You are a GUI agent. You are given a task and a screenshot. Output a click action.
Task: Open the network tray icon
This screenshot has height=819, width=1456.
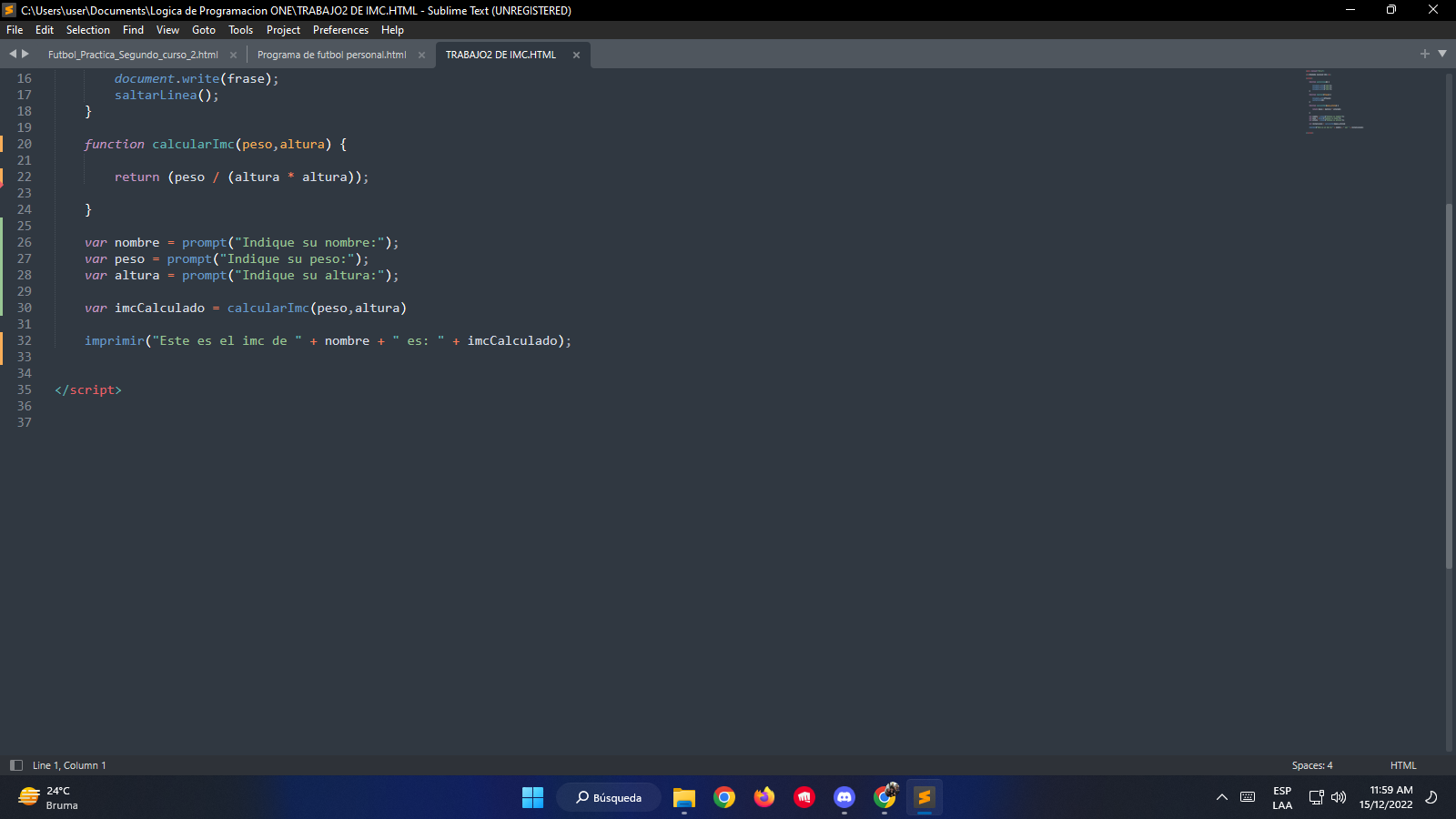tap(1316, 797)
